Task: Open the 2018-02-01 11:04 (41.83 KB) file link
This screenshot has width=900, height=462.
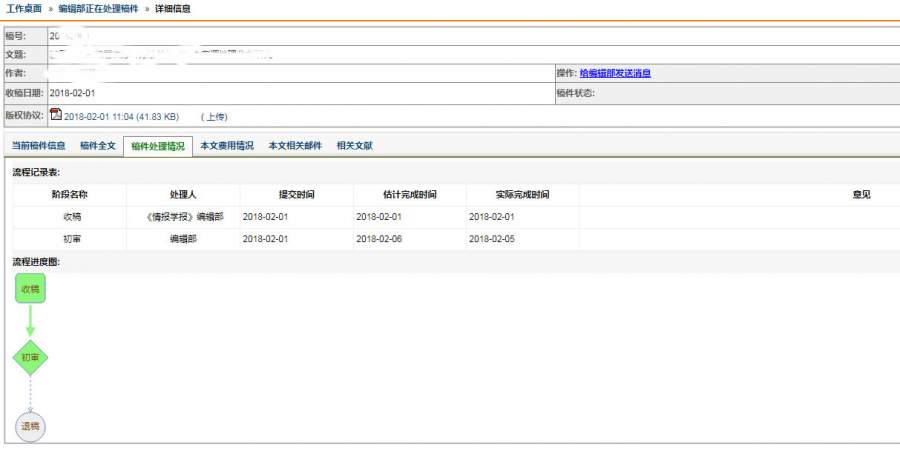Action: [x=122, y=117]
